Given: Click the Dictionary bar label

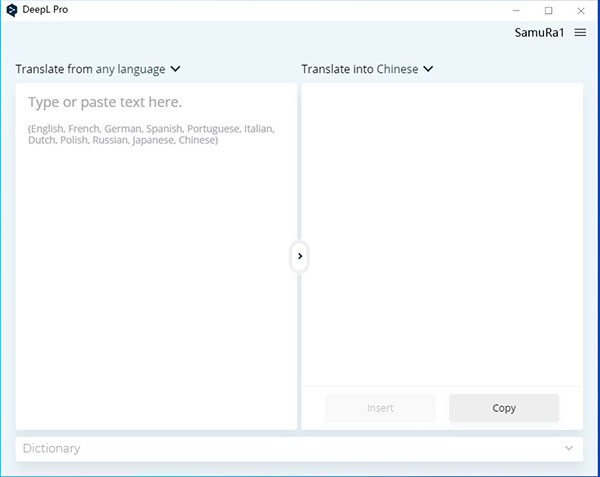Looking at the screenshot, I should pyautogui.click(x=52, y=448).
